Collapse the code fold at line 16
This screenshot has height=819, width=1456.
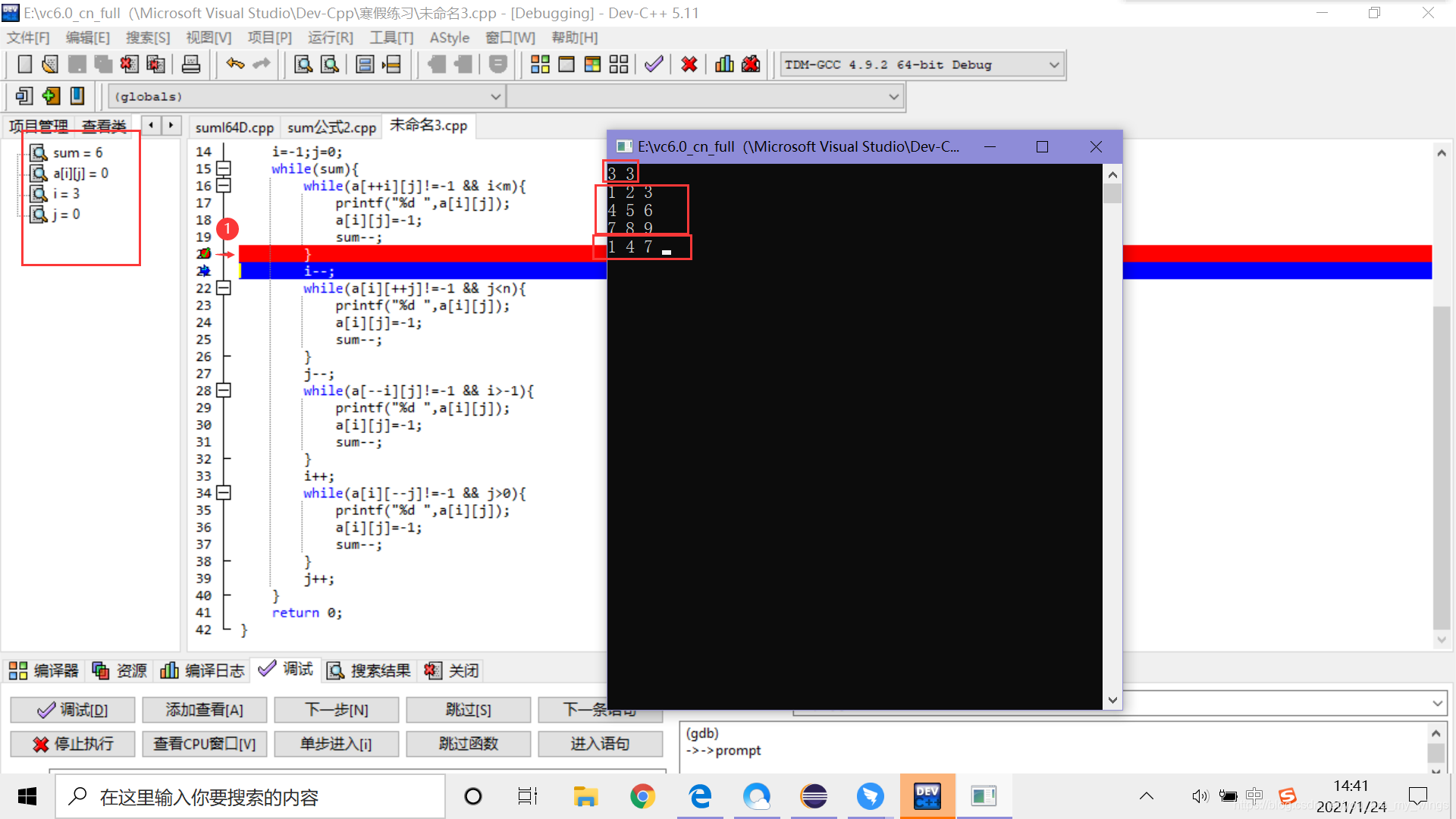pyautogui.click(x=223, y=186)
